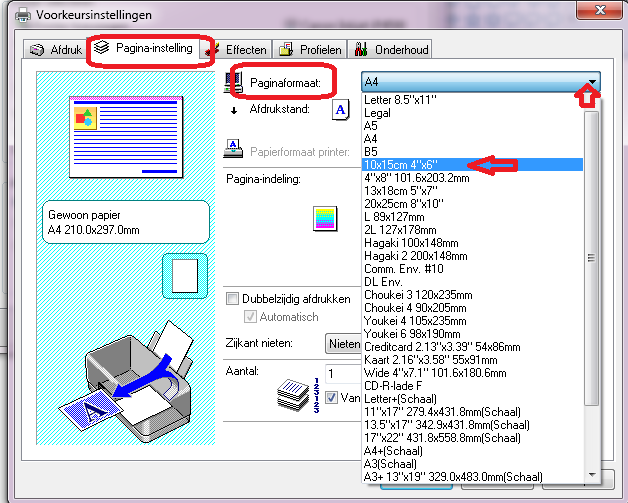628x503 pixels.
Task: Select Choukei 4 90x205mm
Action: [x=472, y=308]
